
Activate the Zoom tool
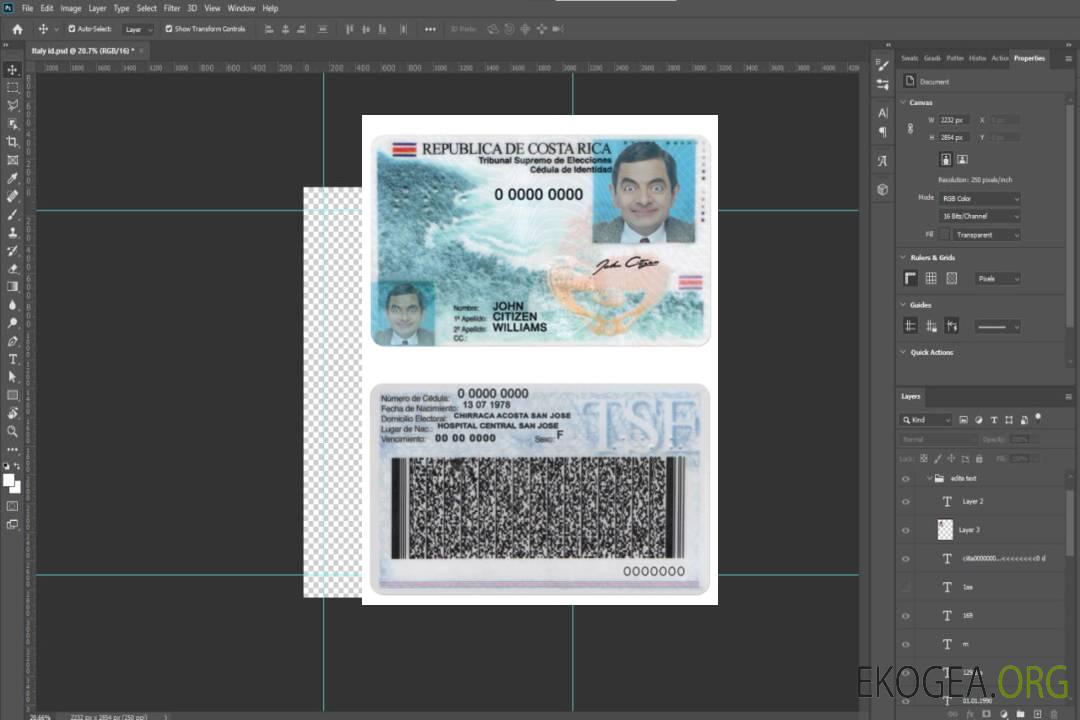coord(13,431)
